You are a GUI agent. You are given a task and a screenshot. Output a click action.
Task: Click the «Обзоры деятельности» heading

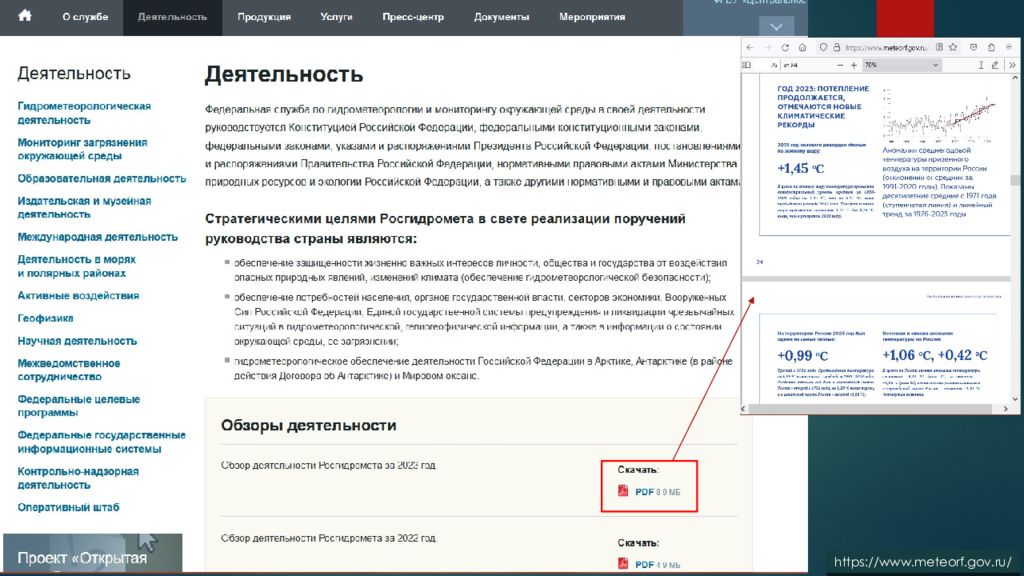(308, 425)
